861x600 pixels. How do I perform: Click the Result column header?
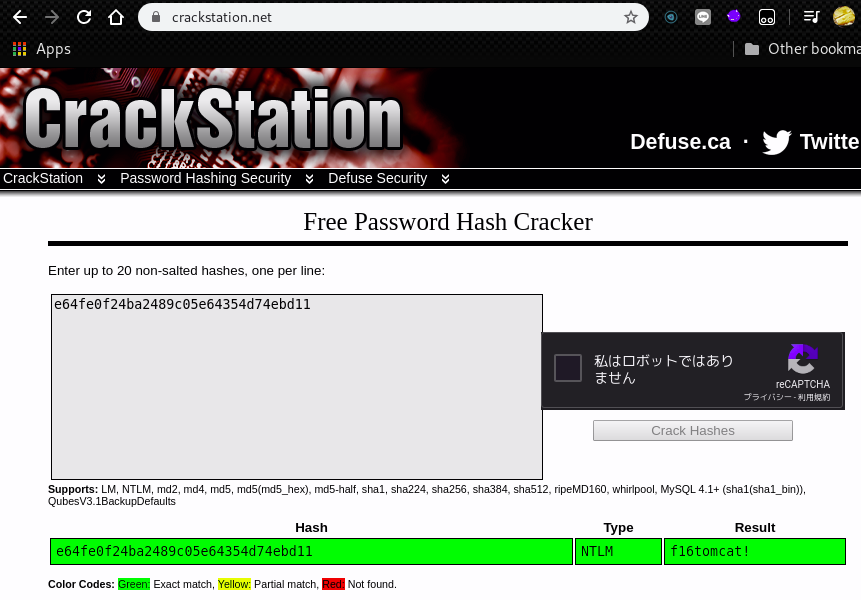[754, 528]
